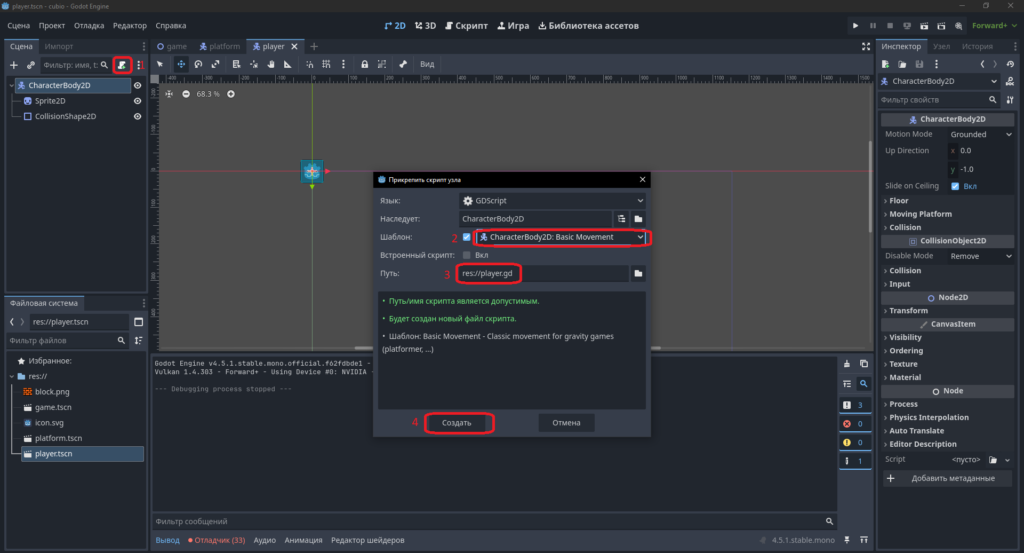Select the Select Mode arrow tool
The height and width of the screenshot is (553, 1024).
[x=160, y=64]
